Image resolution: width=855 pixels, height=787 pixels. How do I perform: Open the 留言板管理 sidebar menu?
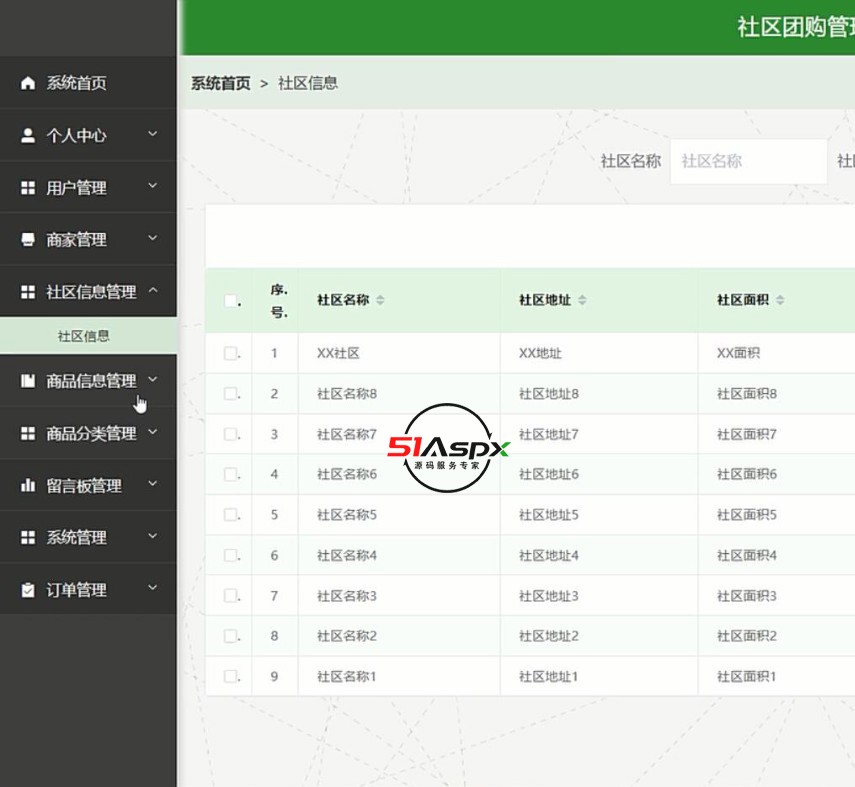[88, 485]
